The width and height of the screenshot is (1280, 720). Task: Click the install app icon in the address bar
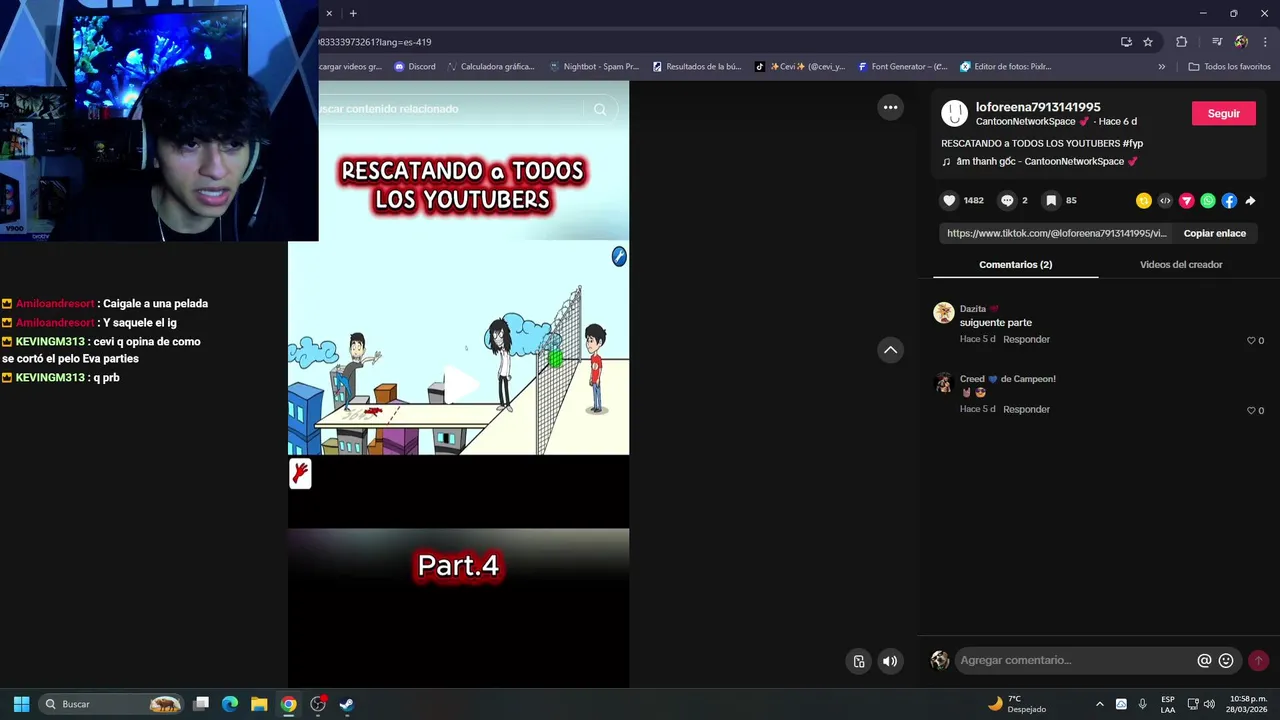[1126, 42]
